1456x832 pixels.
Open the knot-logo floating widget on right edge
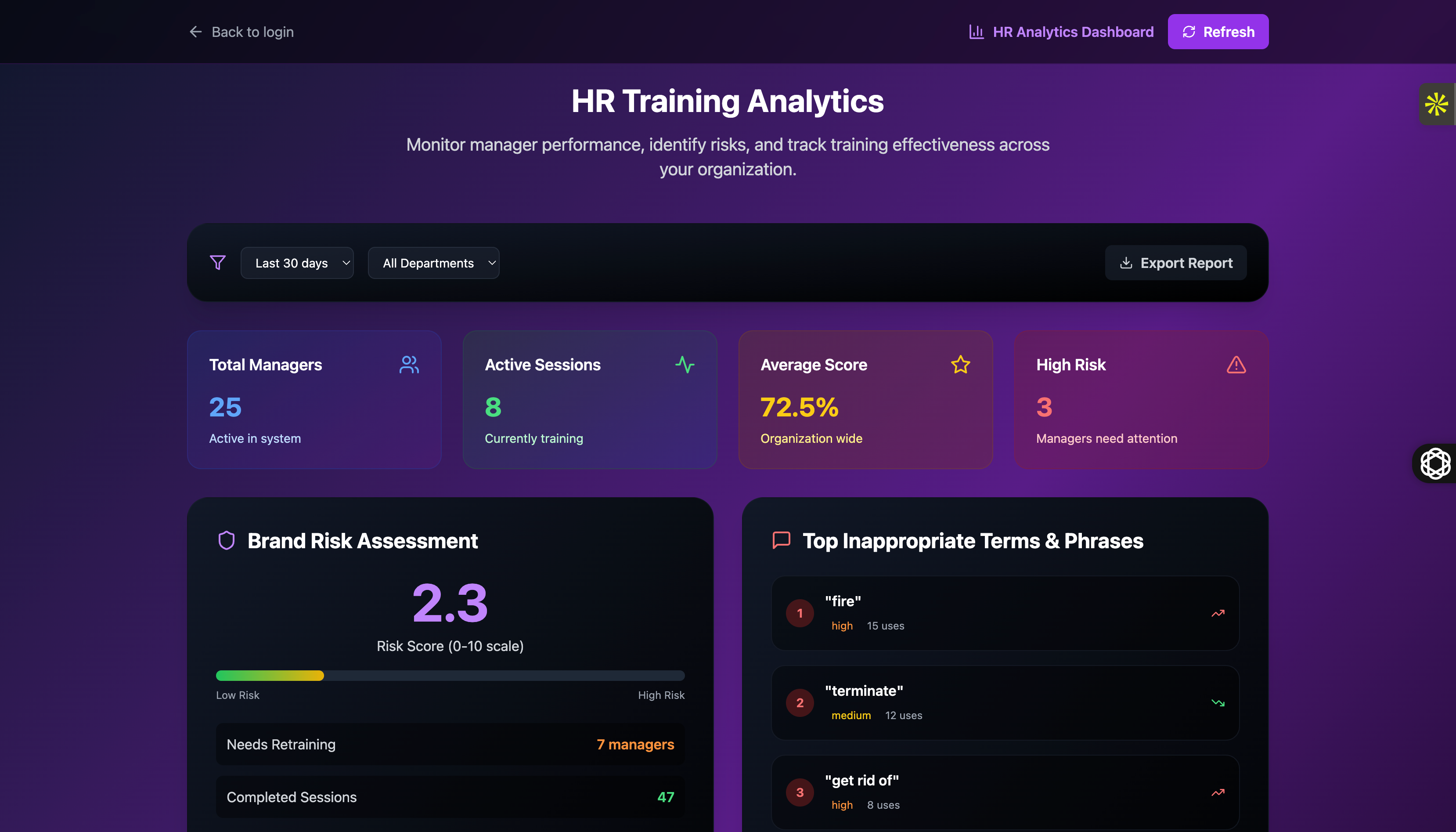pos(1435,463)
